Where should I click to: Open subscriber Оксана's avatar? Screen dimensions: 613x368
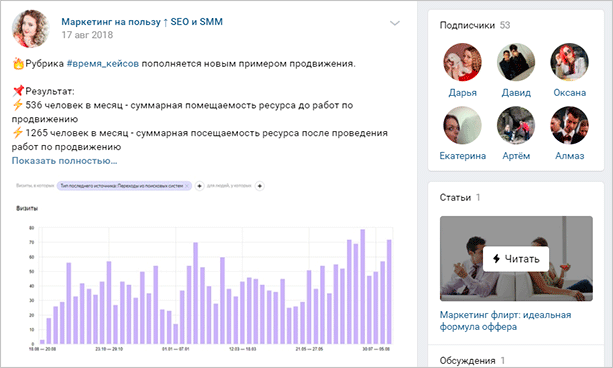click(x=569, y=62)
